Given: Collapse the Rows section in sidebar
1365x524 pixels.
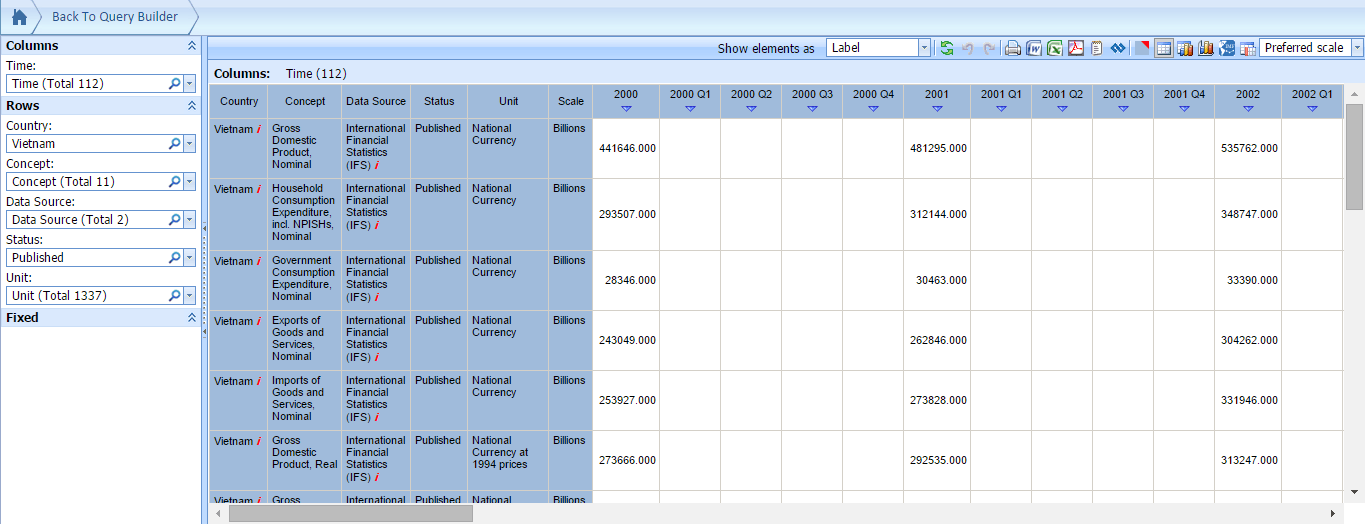Looking at the screenshot, I should point(191,106).
